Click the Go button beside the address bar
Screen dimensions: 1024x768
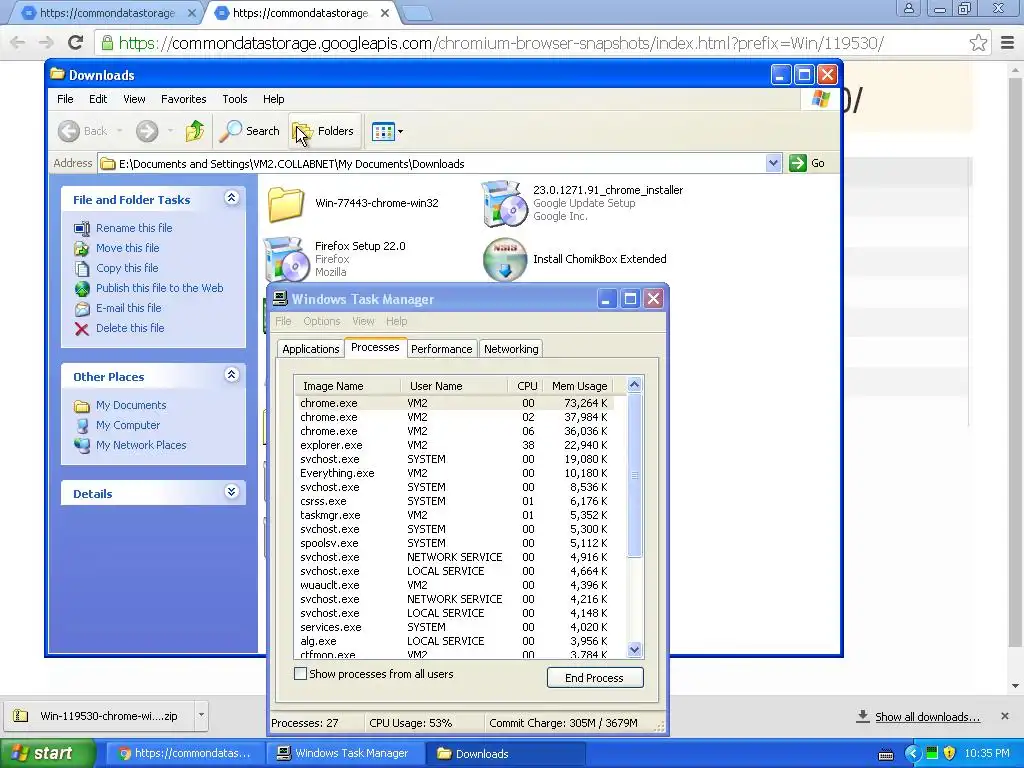coord(808,163)
